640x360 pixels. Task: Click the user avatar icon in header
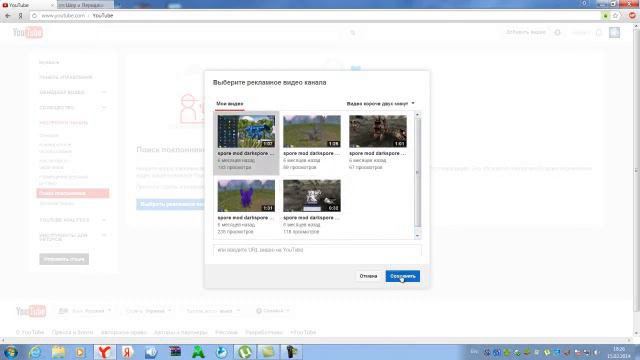click(x=614, y=32)
